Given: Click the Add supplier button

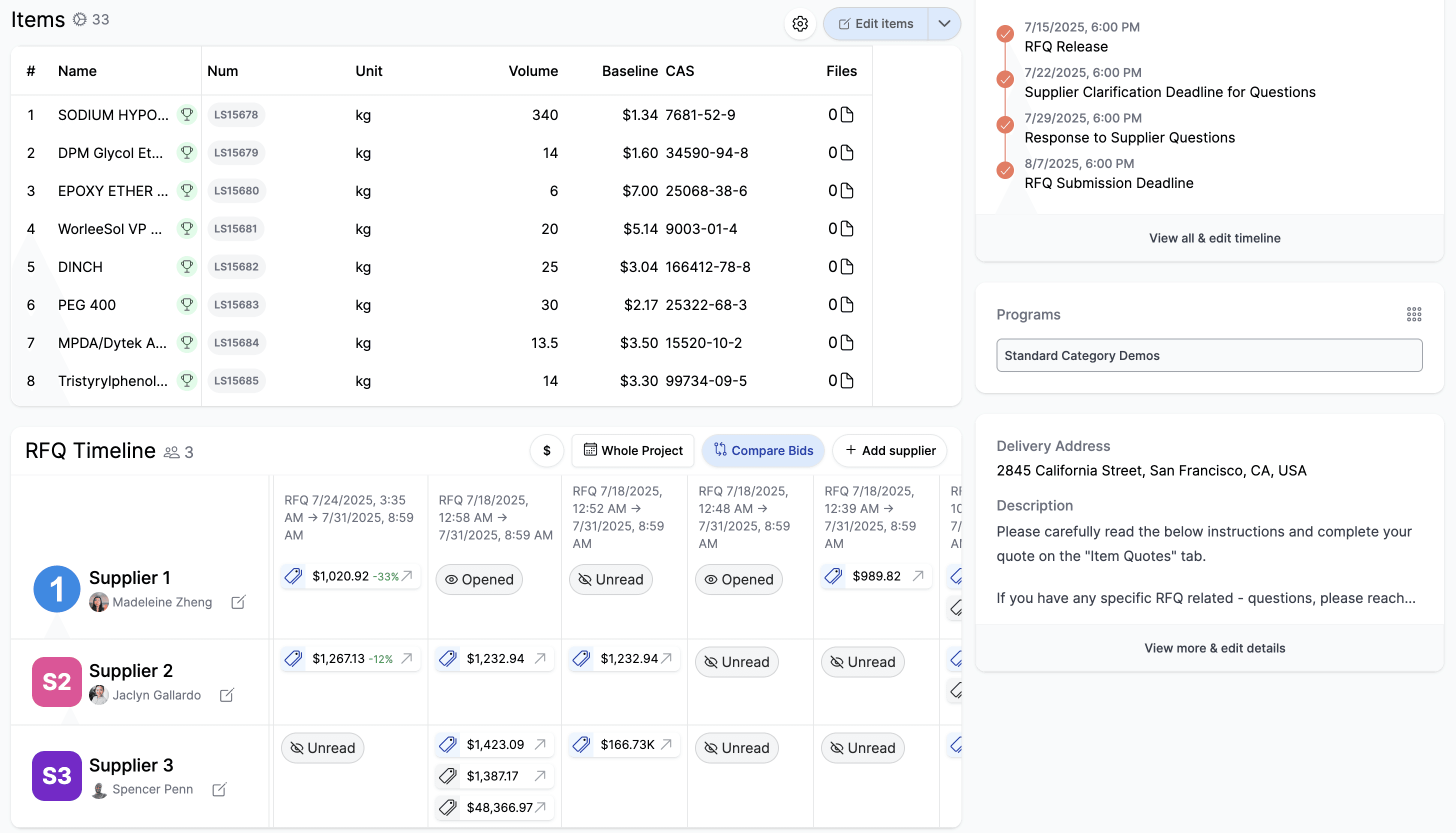Looking at the screenshot, I should pos(889,451).
